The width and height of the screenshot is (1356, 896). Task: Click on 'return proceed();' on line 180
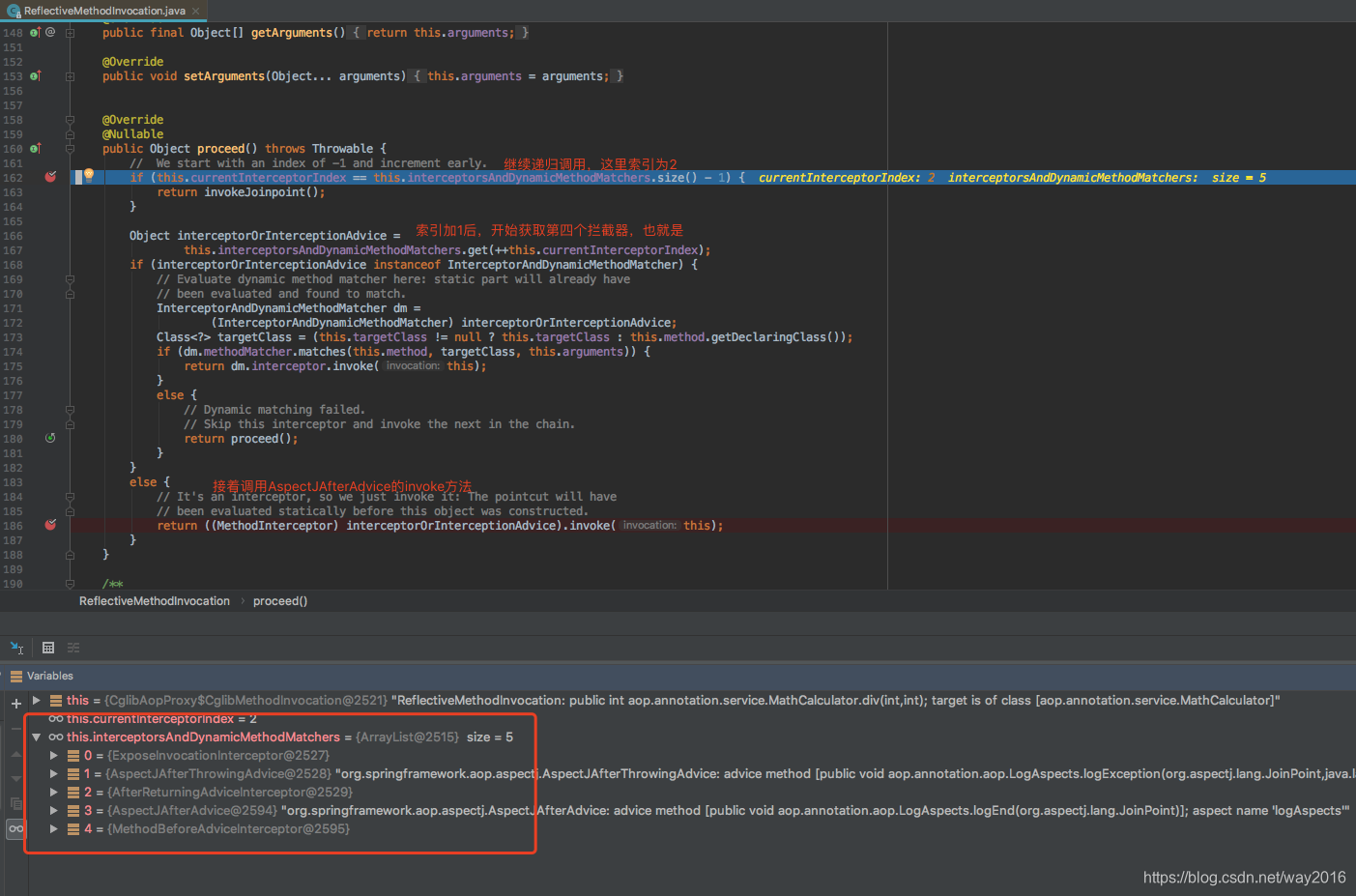241,439
